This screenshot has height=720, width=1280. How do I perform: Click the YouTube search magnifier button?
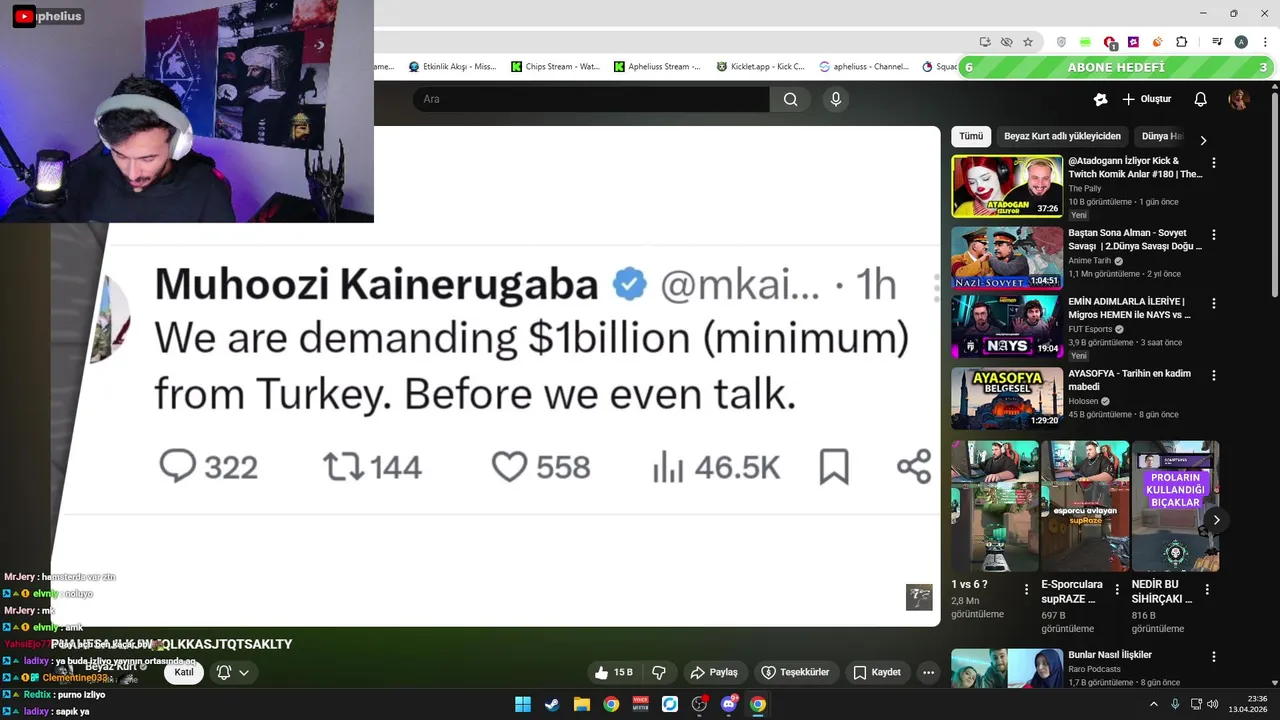click(790, 99)
